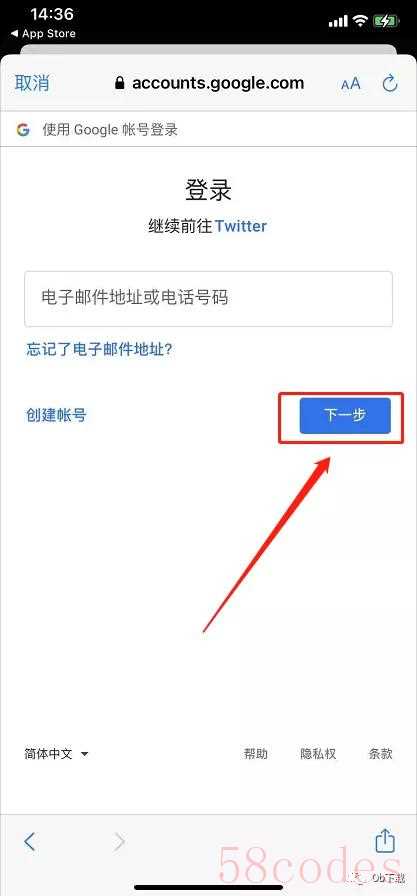
Task: Click the language dropdown arrow
Action: click(x=85, y=754)
